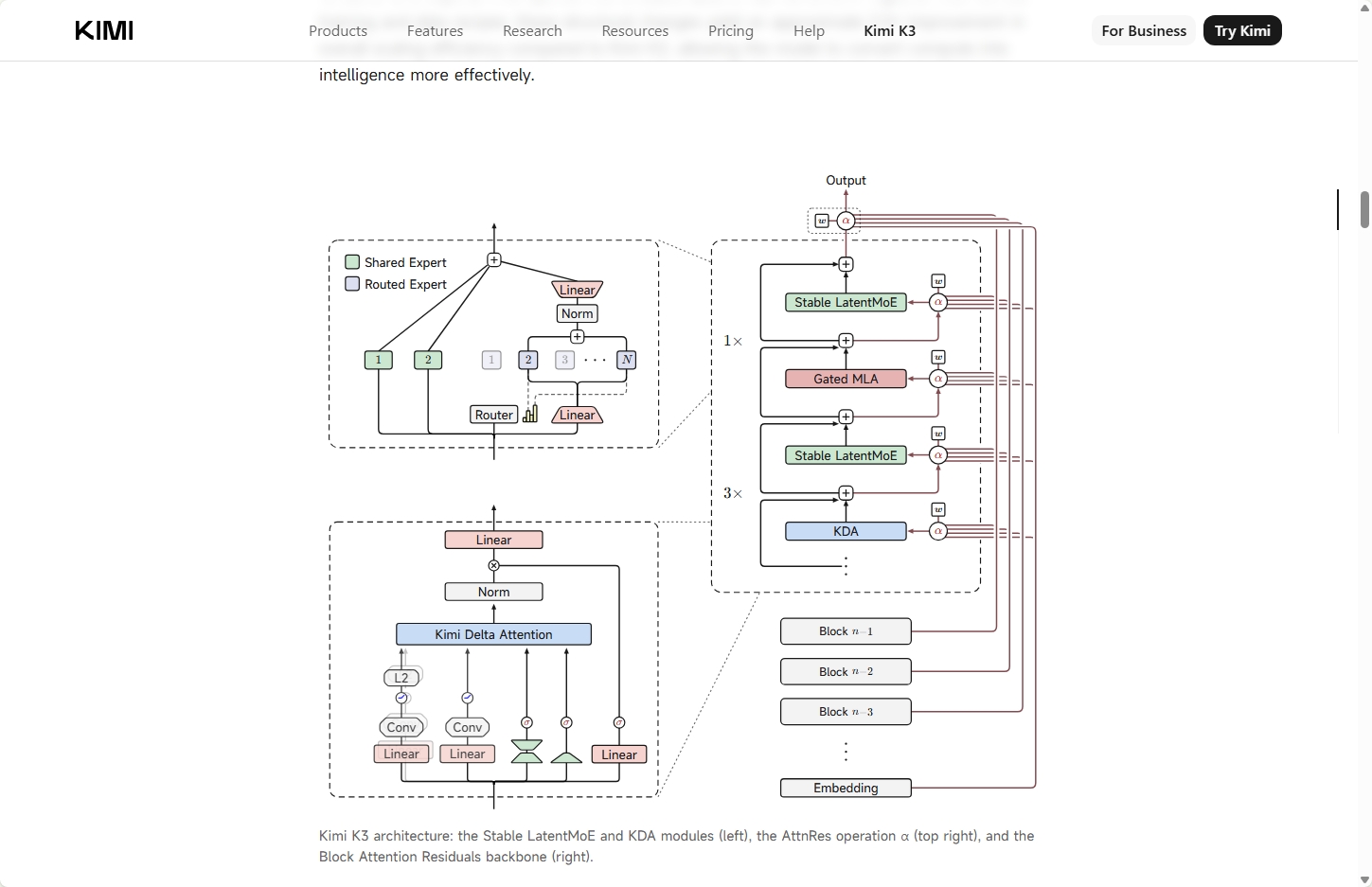The height and width of the screenshot is (887, 1372).
Task: Click the "Gated MLA" block in diagram
Action: [846, 379]
